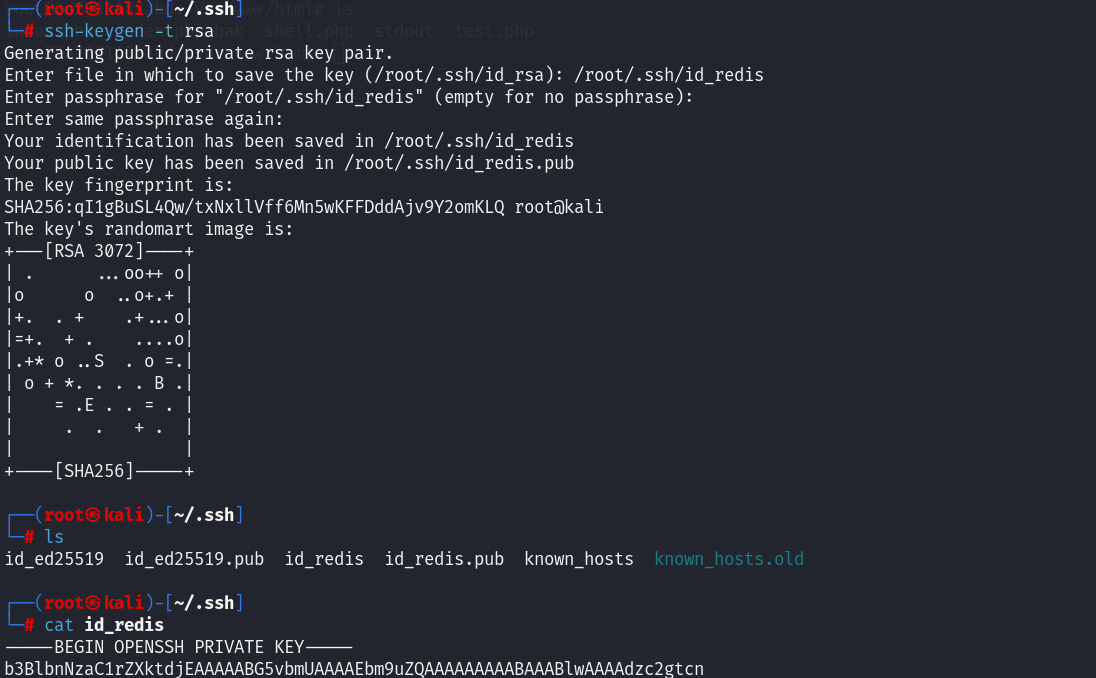Click the ls command text
1096x678 pixels.
(x=54, y=537)
